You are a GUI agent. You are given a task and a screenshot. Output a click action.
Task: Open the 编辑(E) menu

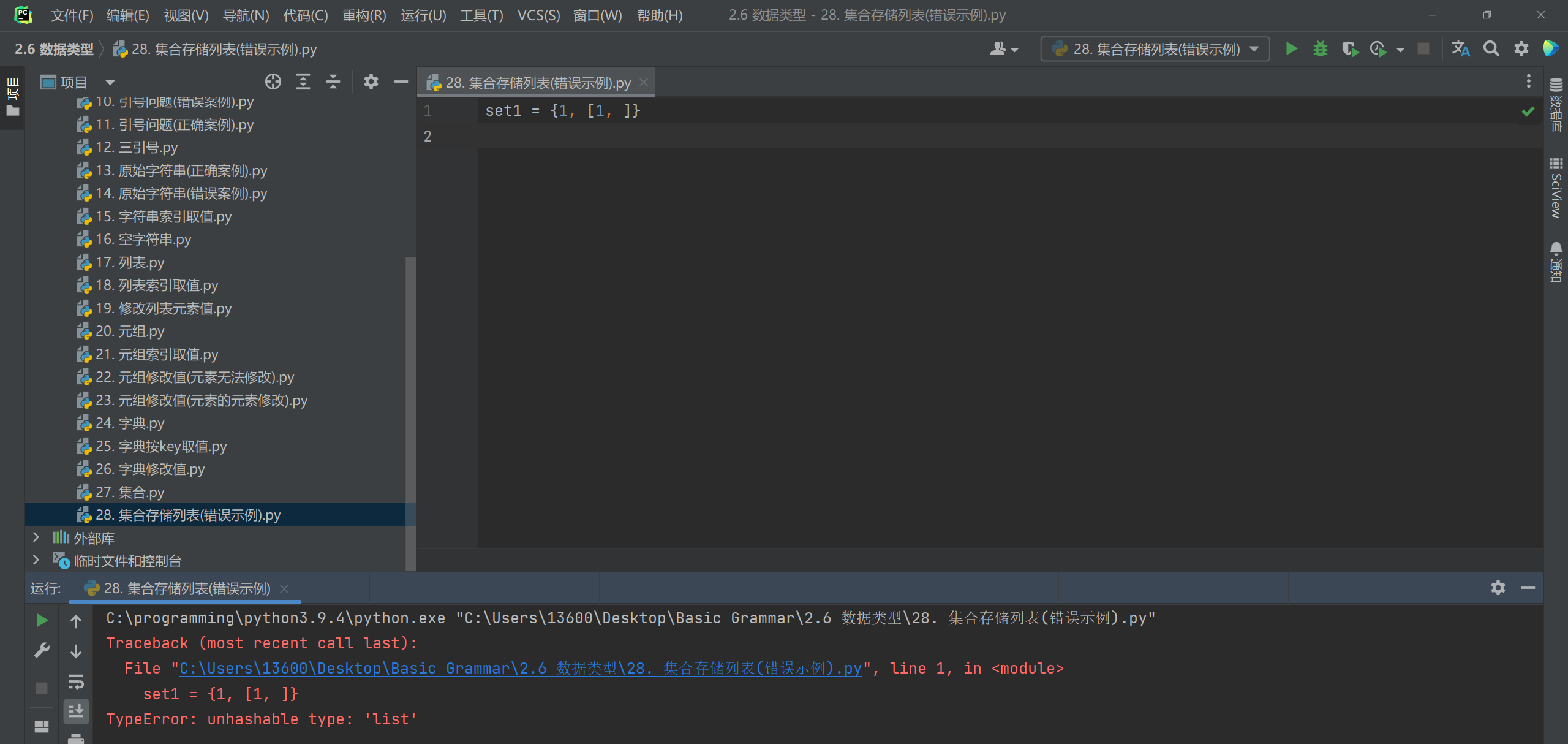tap(128, 15)
